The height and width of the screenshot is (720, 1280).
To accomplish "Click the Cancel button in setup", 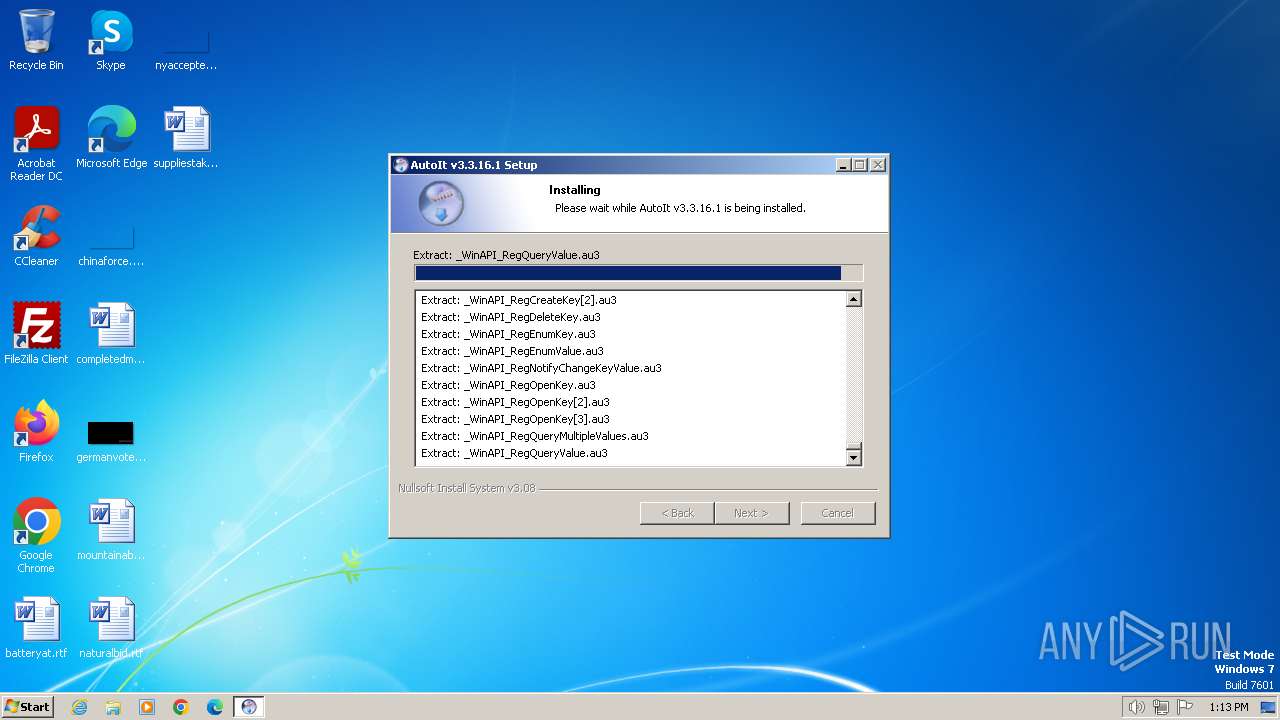I will click(x=838, y=513).
